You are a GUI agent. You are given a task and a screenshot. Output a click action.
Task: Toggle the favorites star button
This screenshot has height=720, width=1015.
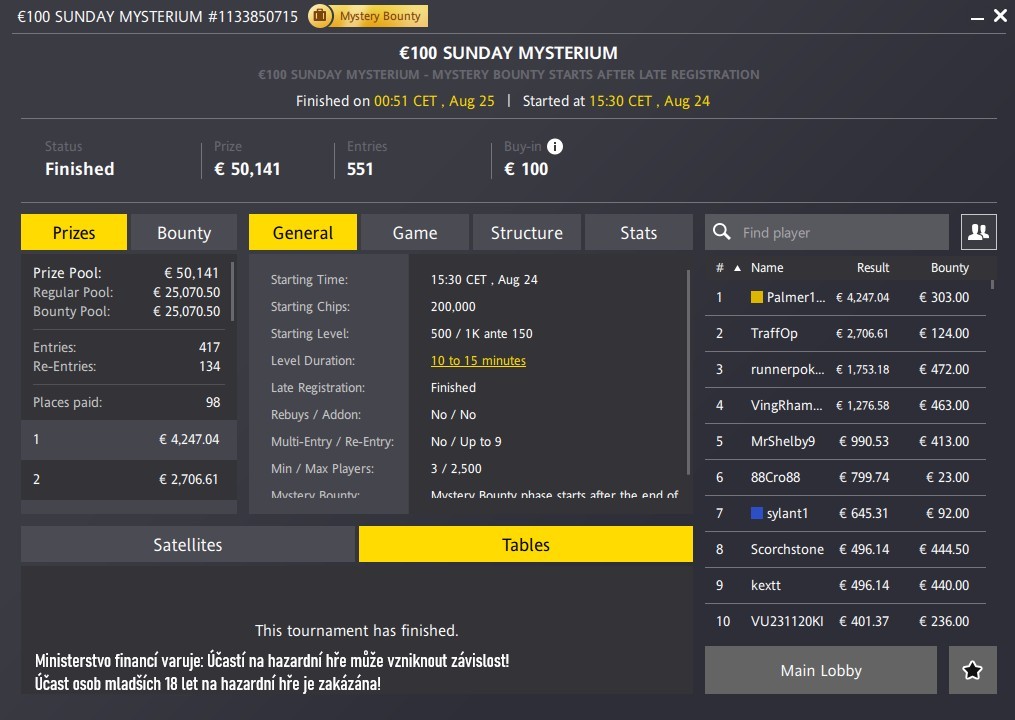(x=971, y=670)
